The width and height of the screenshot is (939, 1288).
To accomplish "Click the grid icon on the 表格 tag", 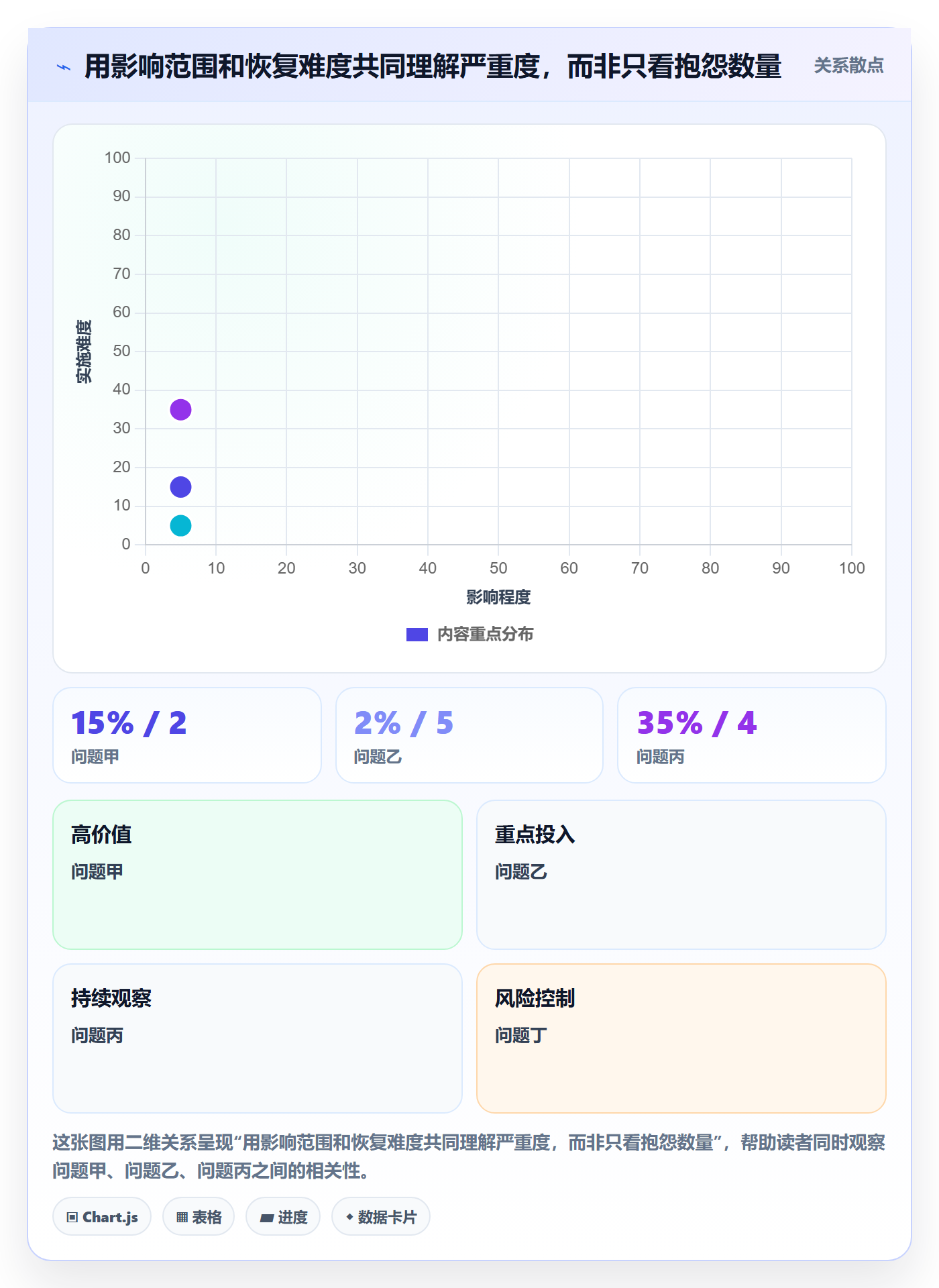I will tap(182, 1218).
